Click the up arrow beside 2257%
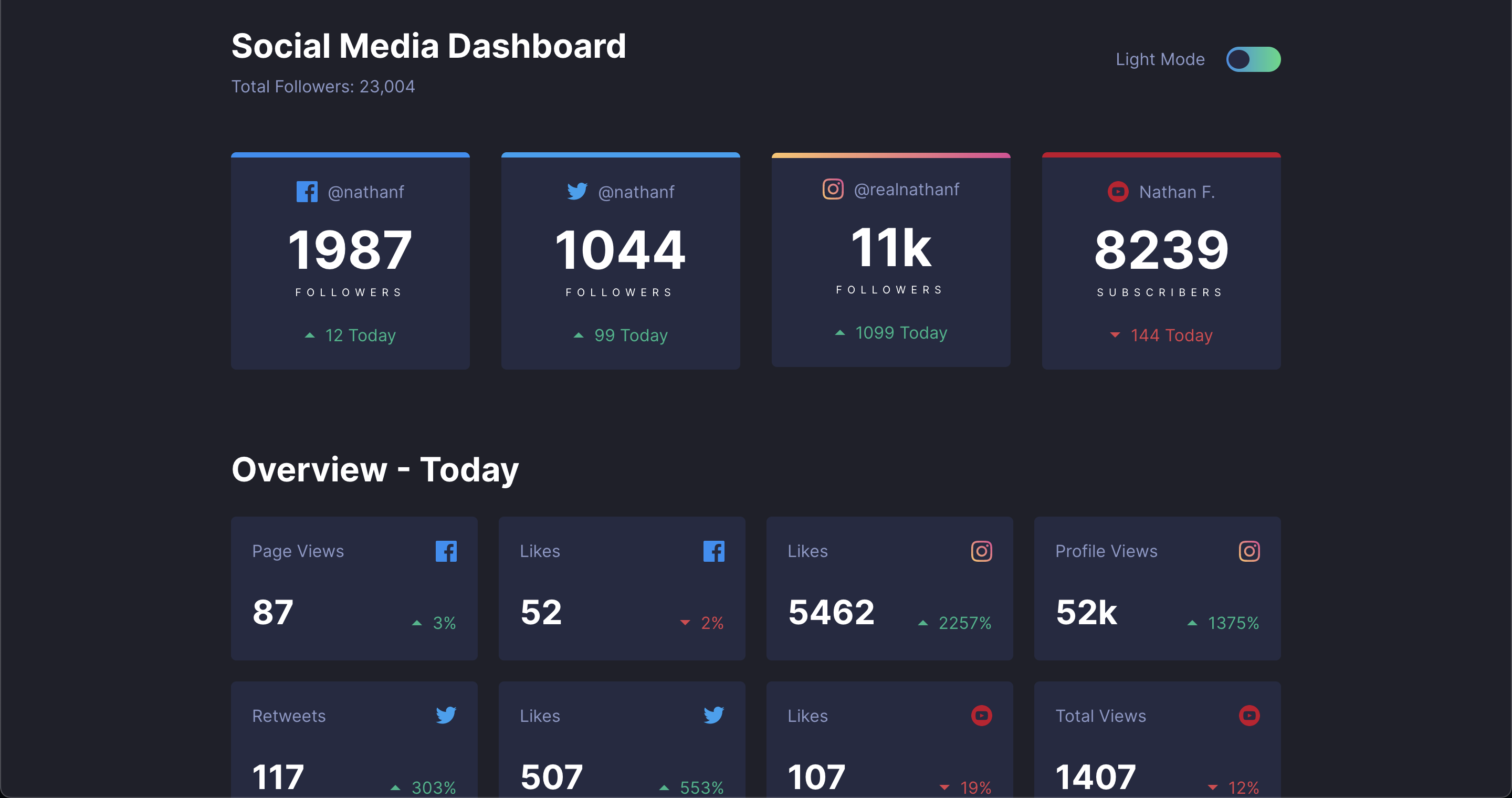 (x=923, y=623)
